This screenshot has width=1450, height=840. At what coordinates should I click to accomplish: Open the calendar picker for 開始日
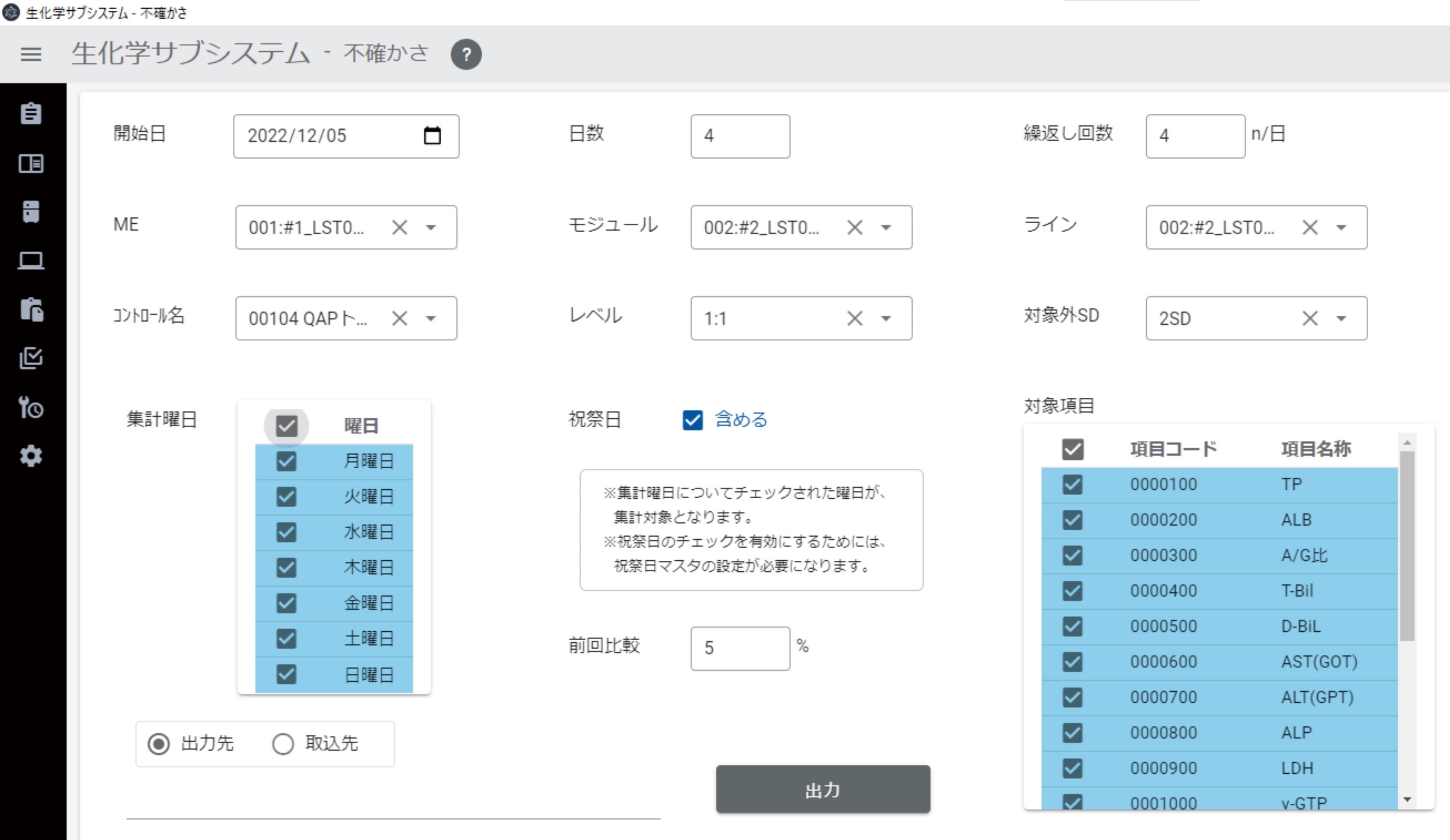(x=432, y=136)
